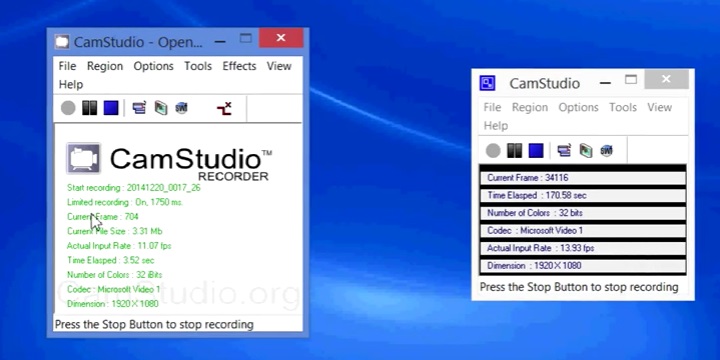The width and height of the screenshot is (720, 360).
Task: Click the screen annotations icon in the left window
Action: (x=161, y=108)
